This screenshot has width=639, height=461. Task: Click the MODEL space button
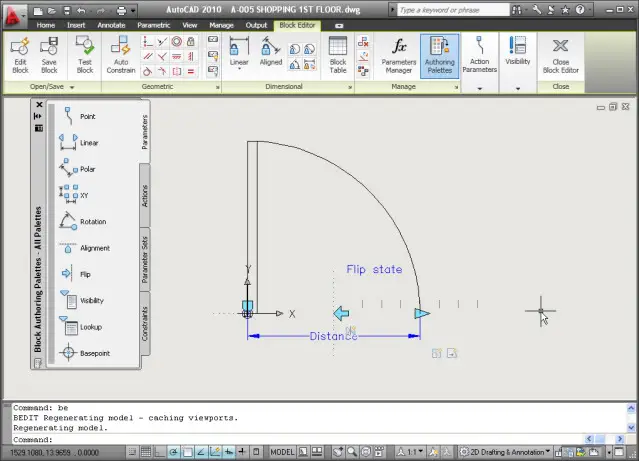282,452
